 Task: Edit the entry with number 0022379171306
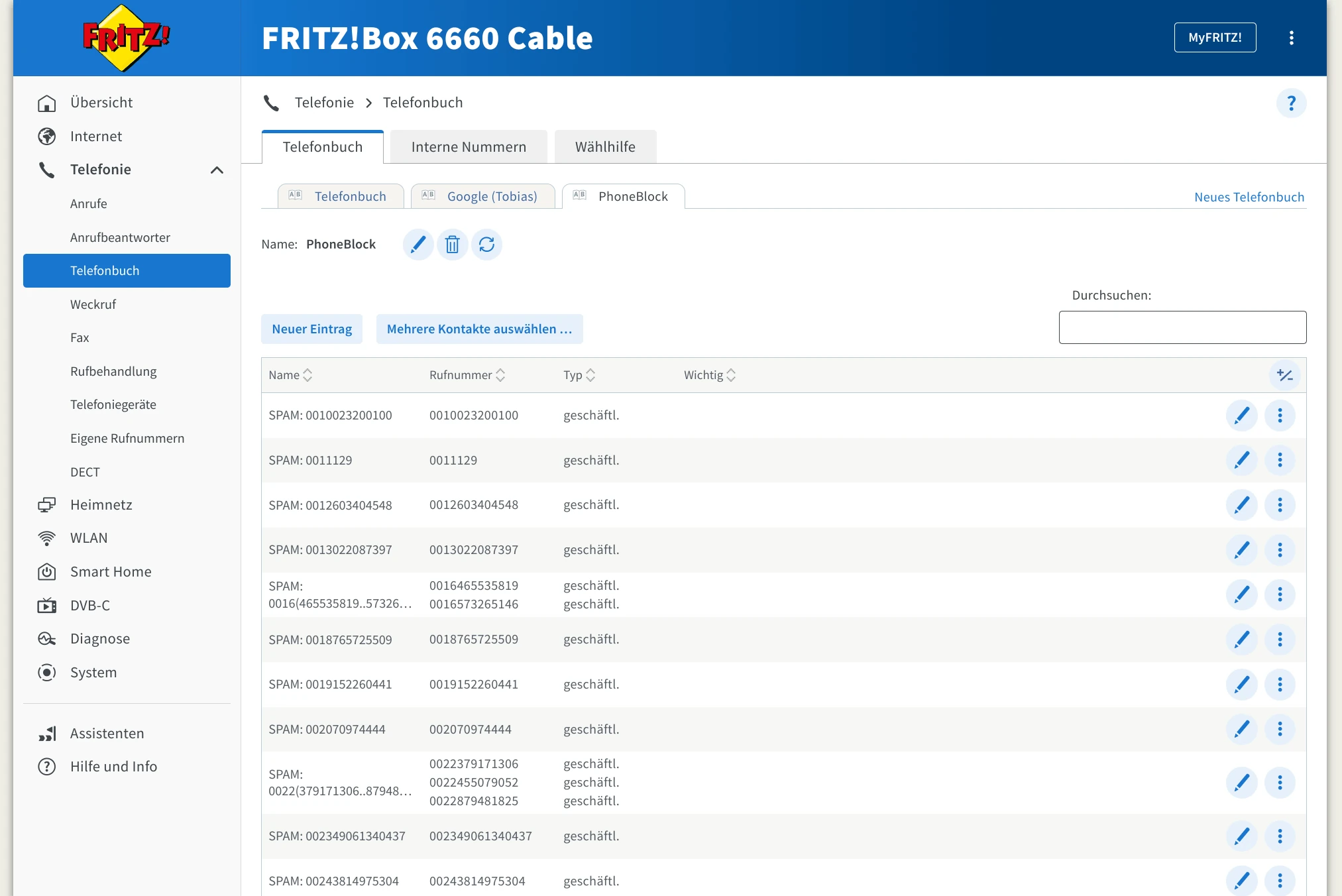coord(1242,783)
